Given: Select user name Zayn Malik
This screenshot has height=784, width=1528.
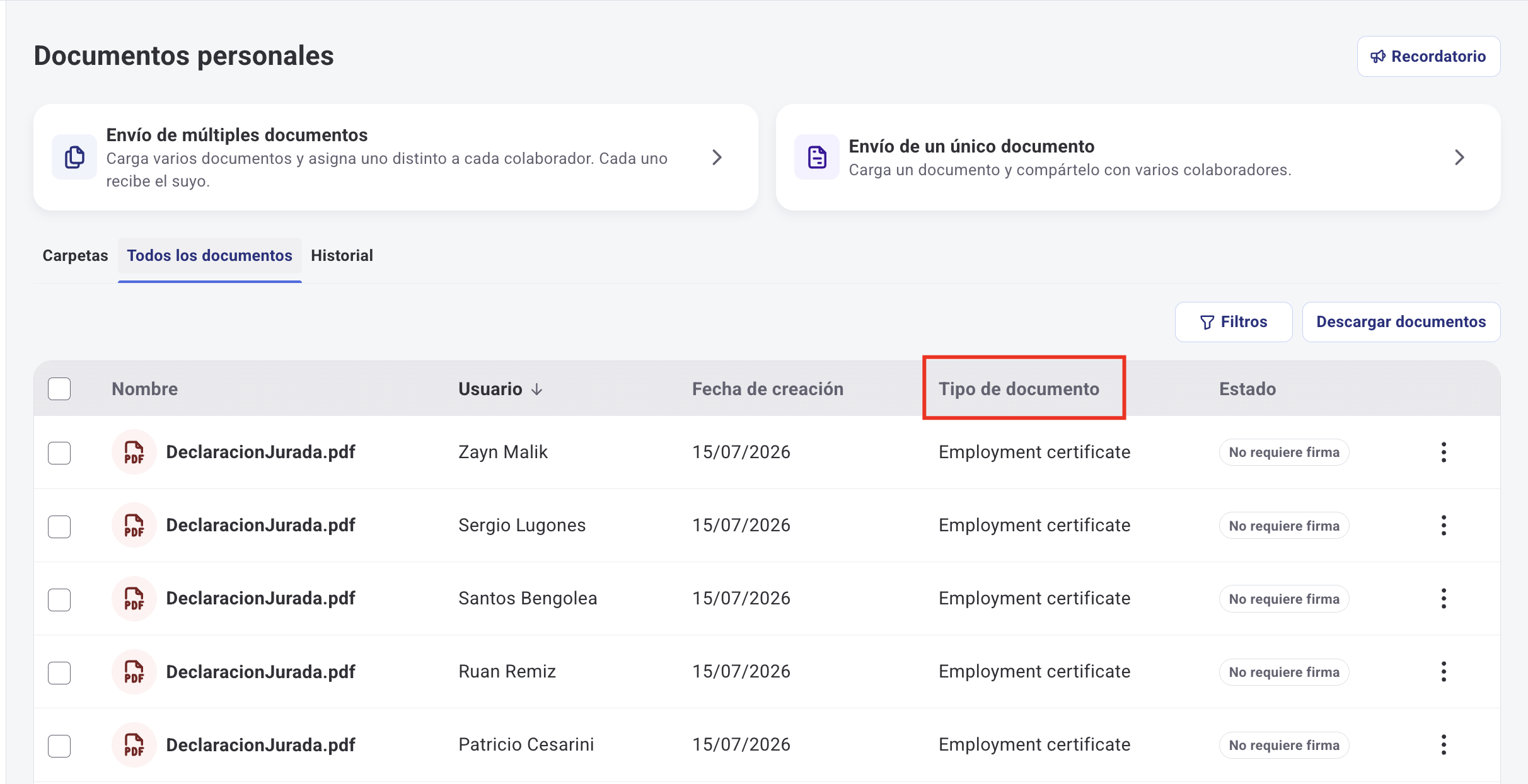Looking at the screenshot, I should [x=503, y=453].
